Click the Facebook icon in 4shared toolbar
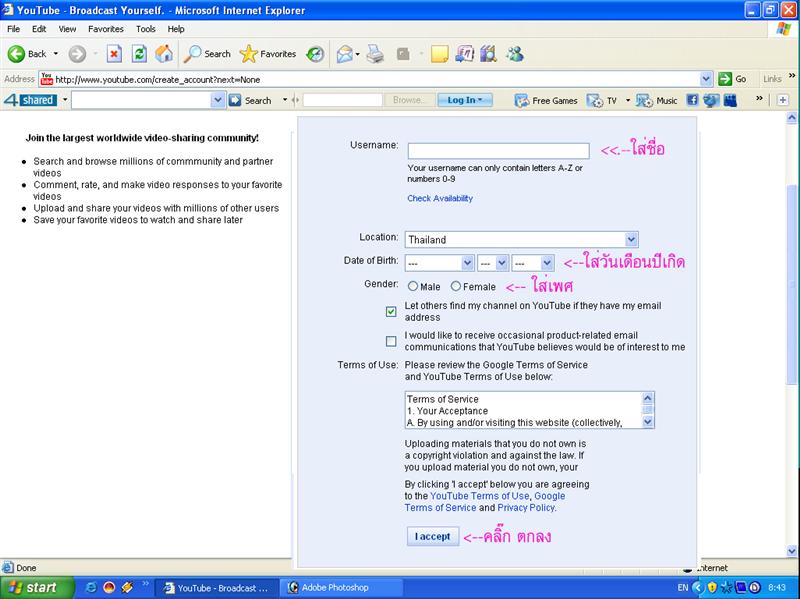 692,100
